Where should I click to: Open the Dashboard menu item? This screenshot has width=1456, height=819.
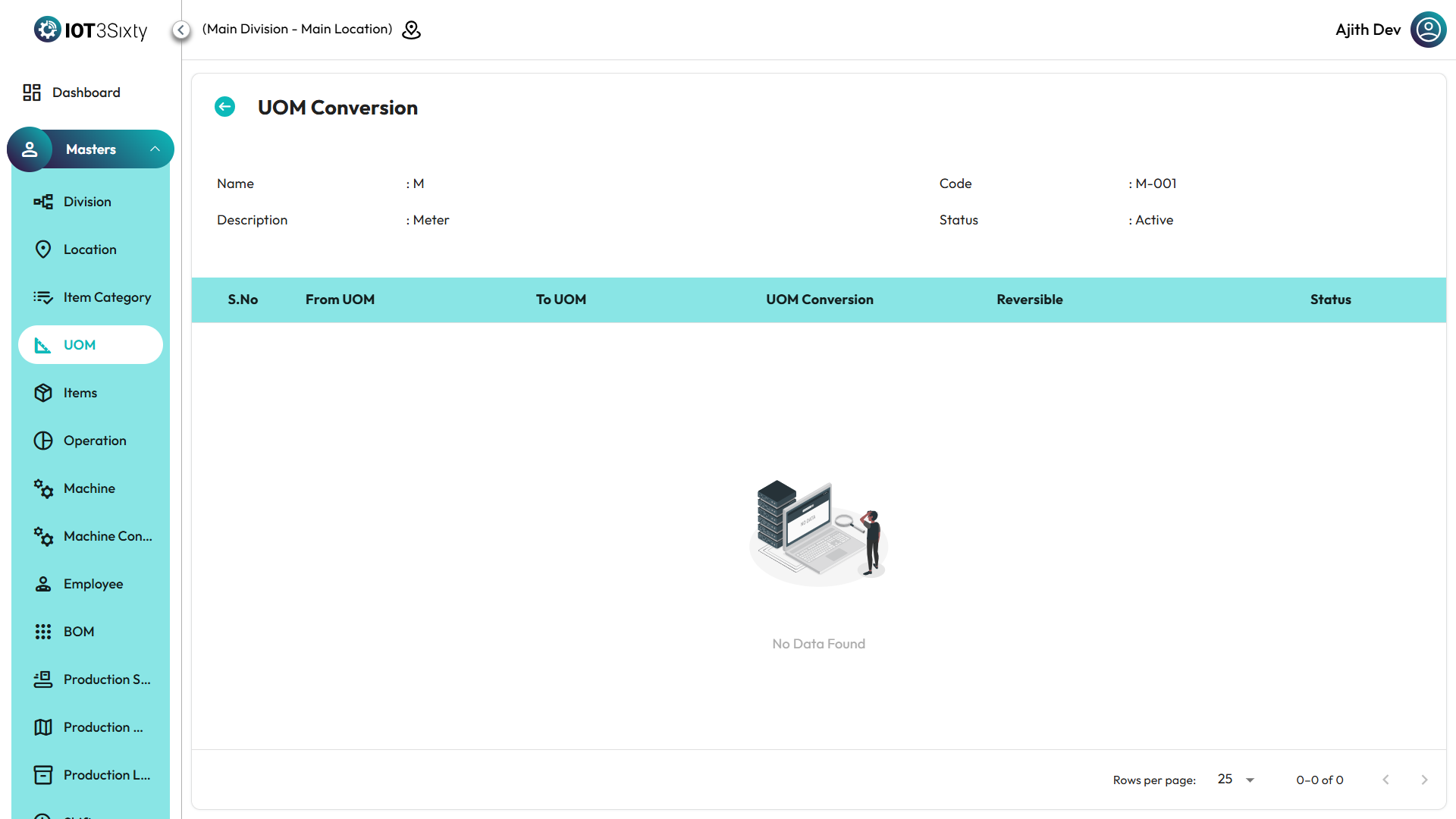coord(86,93)
